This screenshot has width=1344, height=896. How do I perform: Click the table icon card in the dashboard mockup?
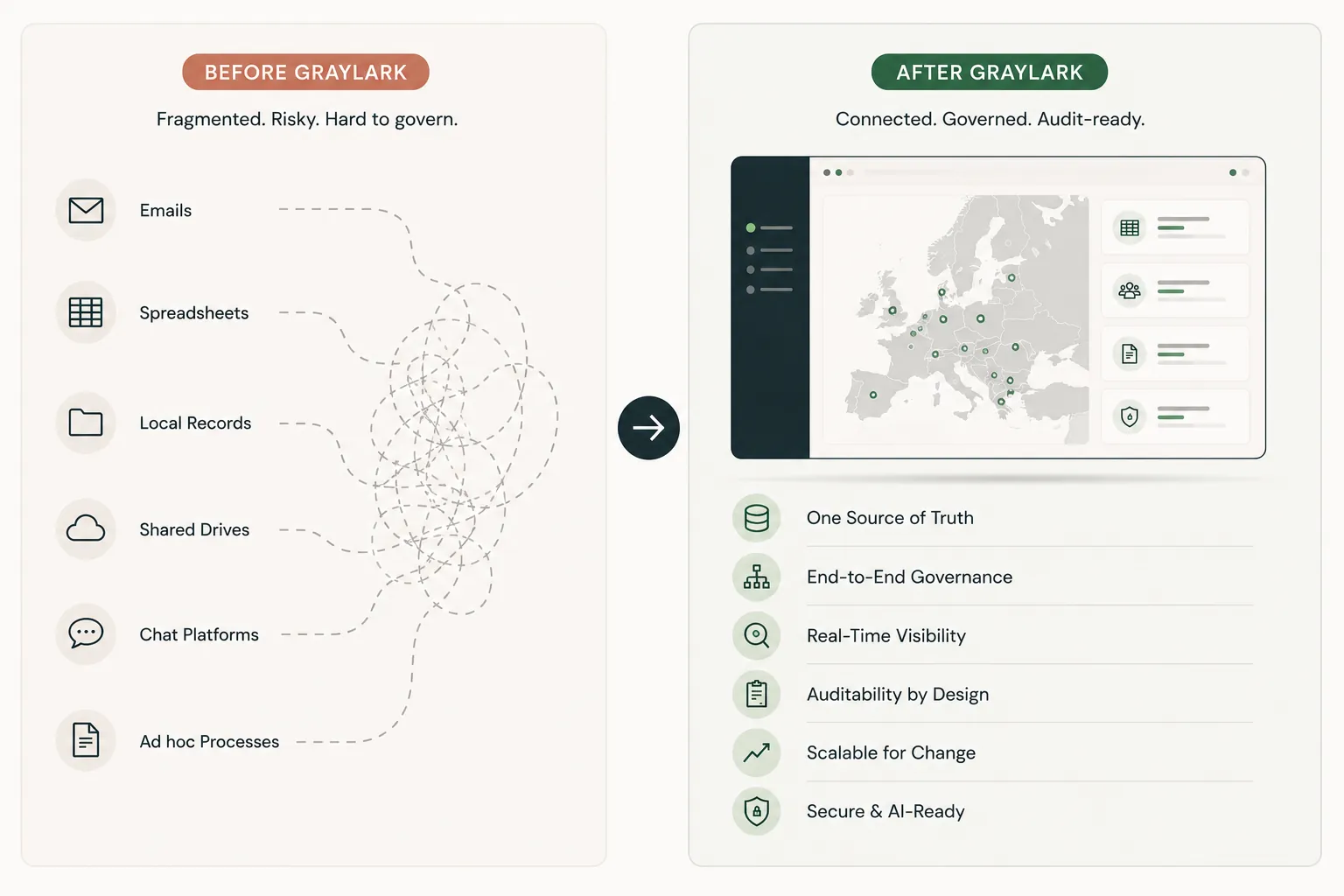point(1175,227)
